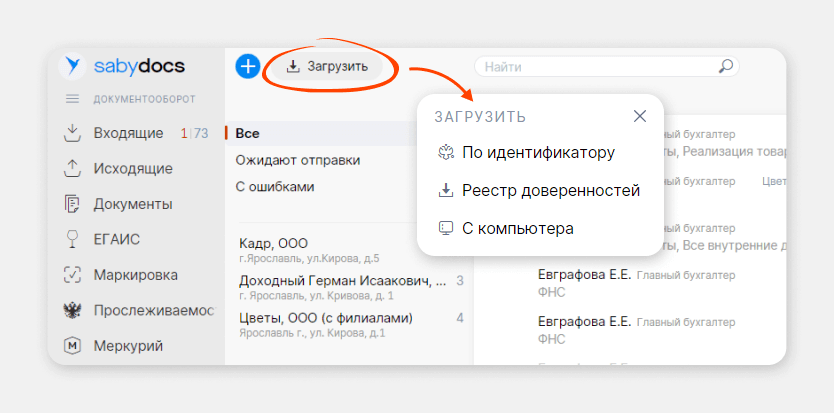Open Входящие inbox section

(128, 133)
